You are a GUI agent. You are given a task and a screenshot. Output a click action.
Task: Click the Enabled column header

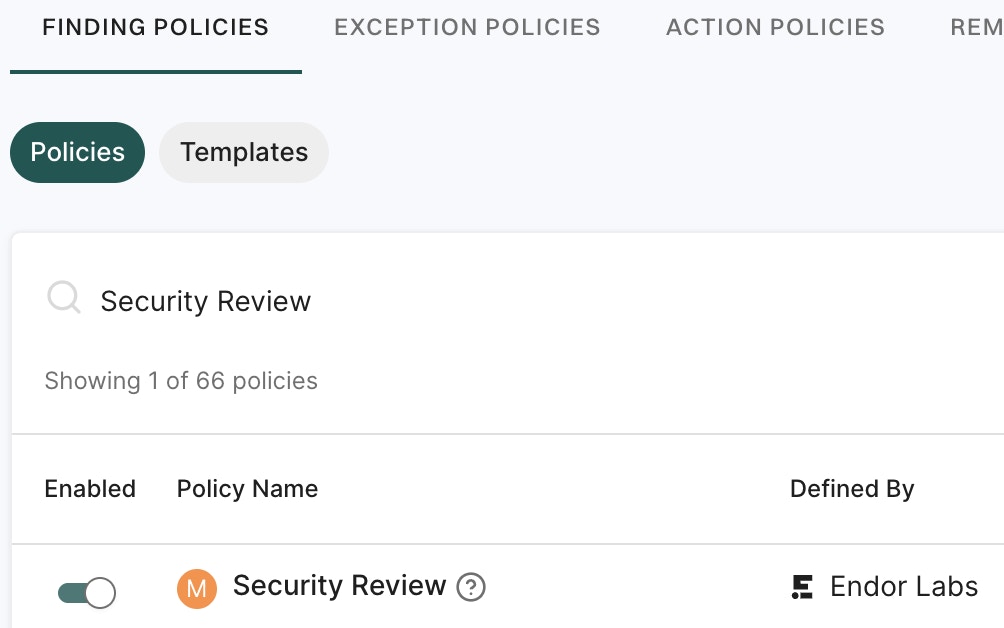point(89,489)
